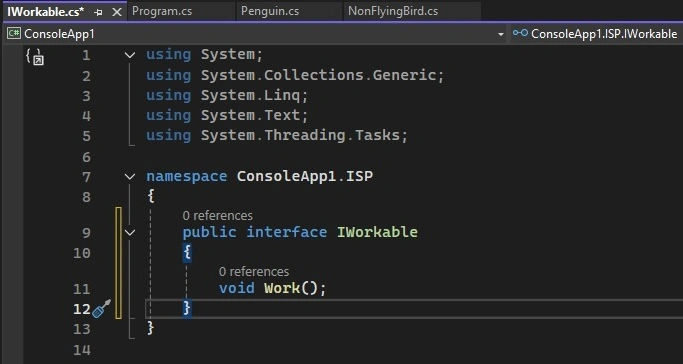The image size is (683, 364).
Task: Switch to the Program.cs tab
Action: (x=162, y=11)
